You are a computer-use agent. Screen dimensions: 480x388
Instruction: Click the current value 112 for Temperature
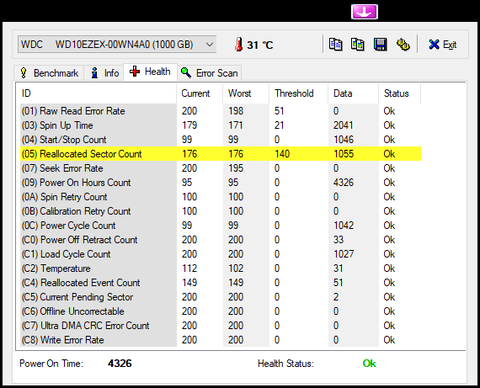[189, 269]
